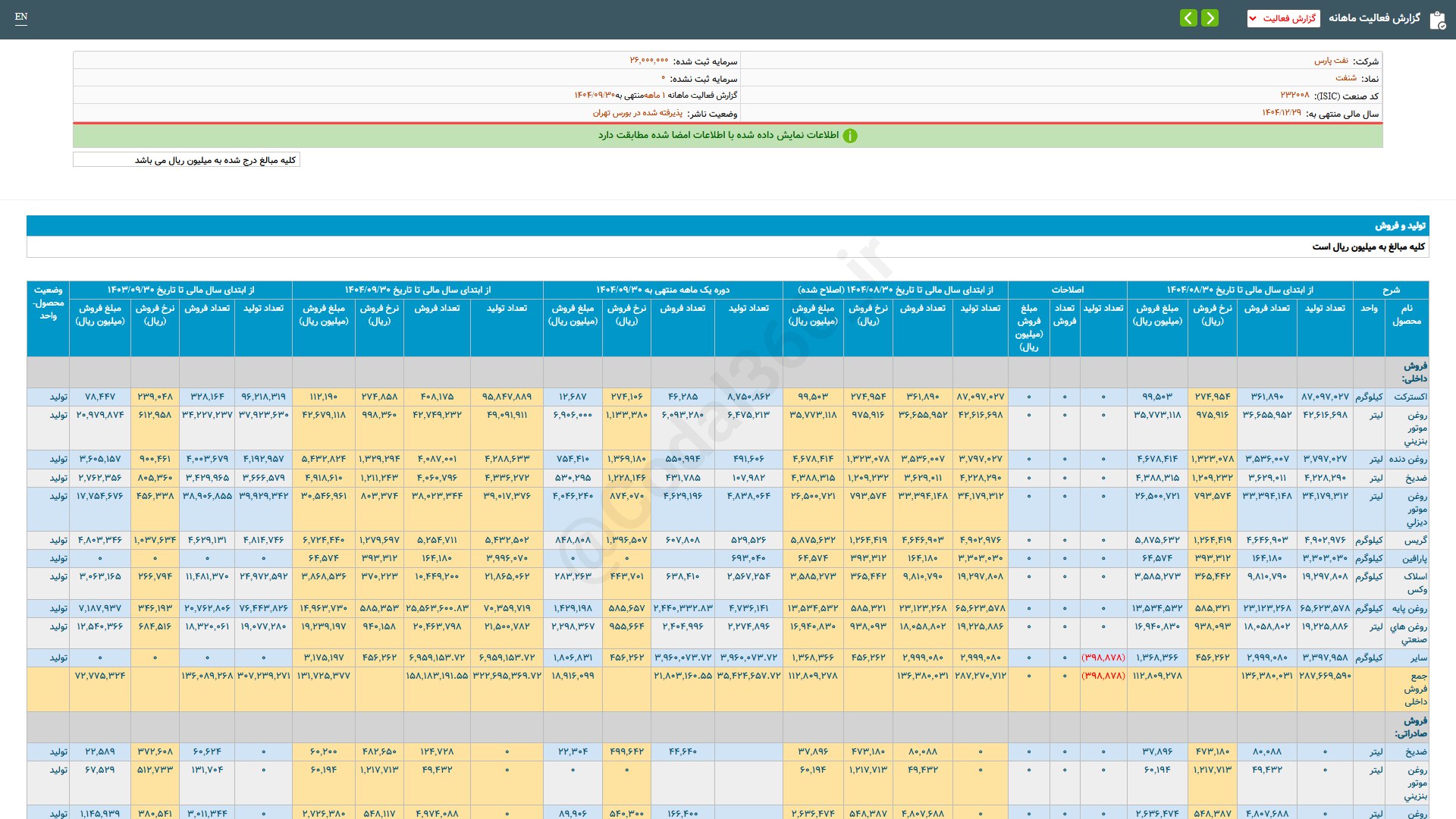Click the ISIC code ۲۳۲۰۰۸ value
The height and width of the screenshot is (819, 1456).
point(1294,96)
